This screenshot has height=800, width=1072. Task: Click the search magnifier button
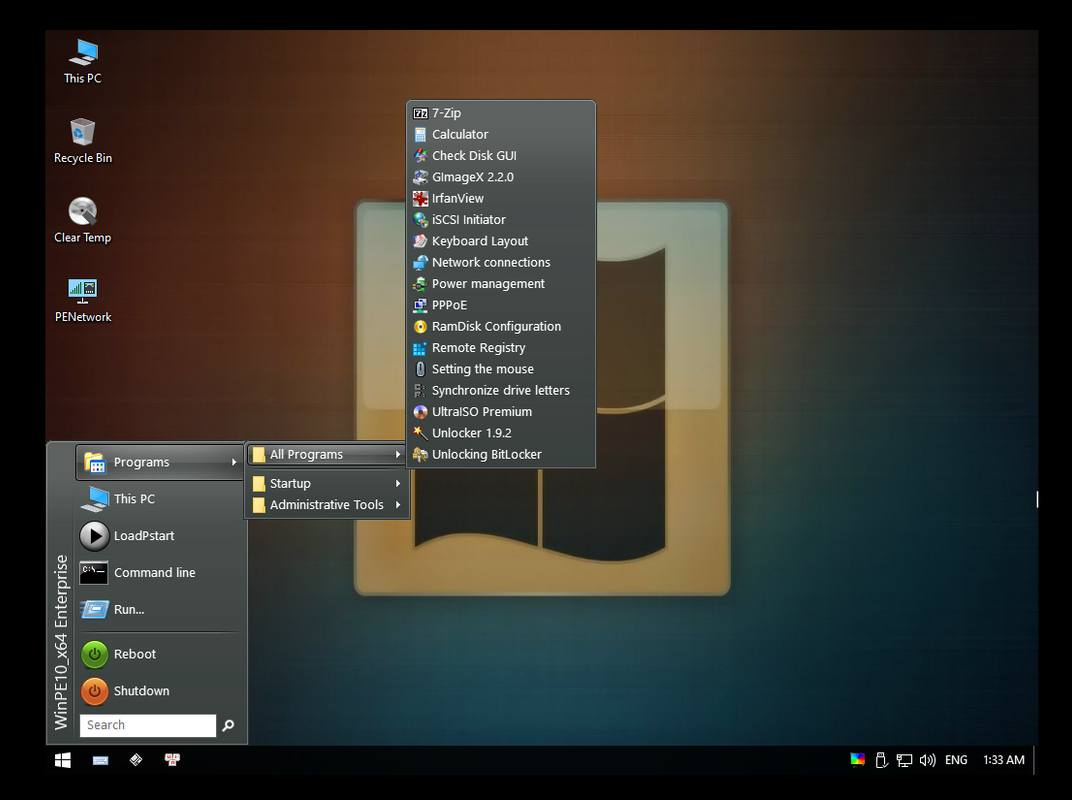228,725
